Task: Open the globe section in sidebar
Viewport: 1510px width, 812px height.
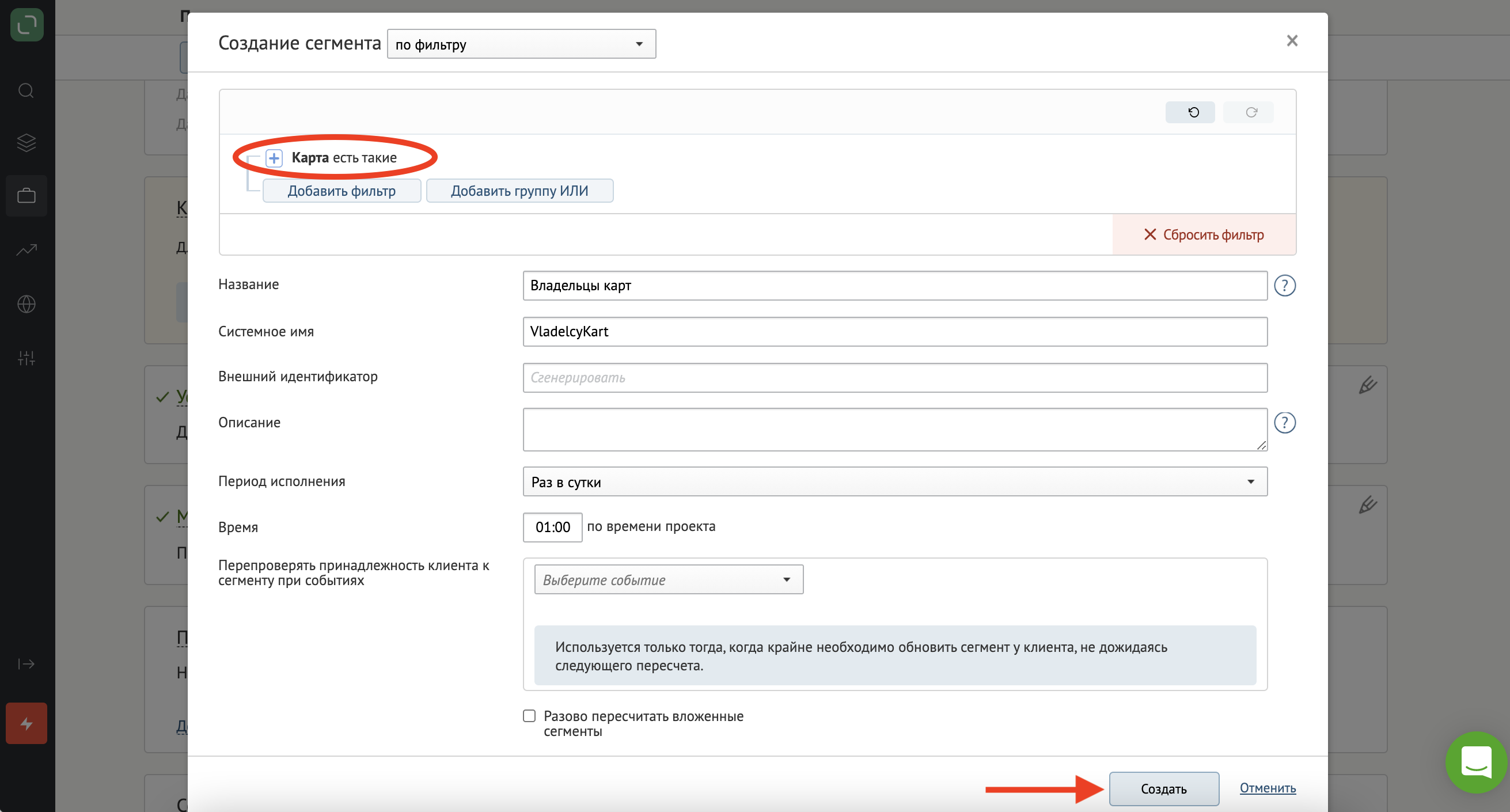Action: coord(26,303)
